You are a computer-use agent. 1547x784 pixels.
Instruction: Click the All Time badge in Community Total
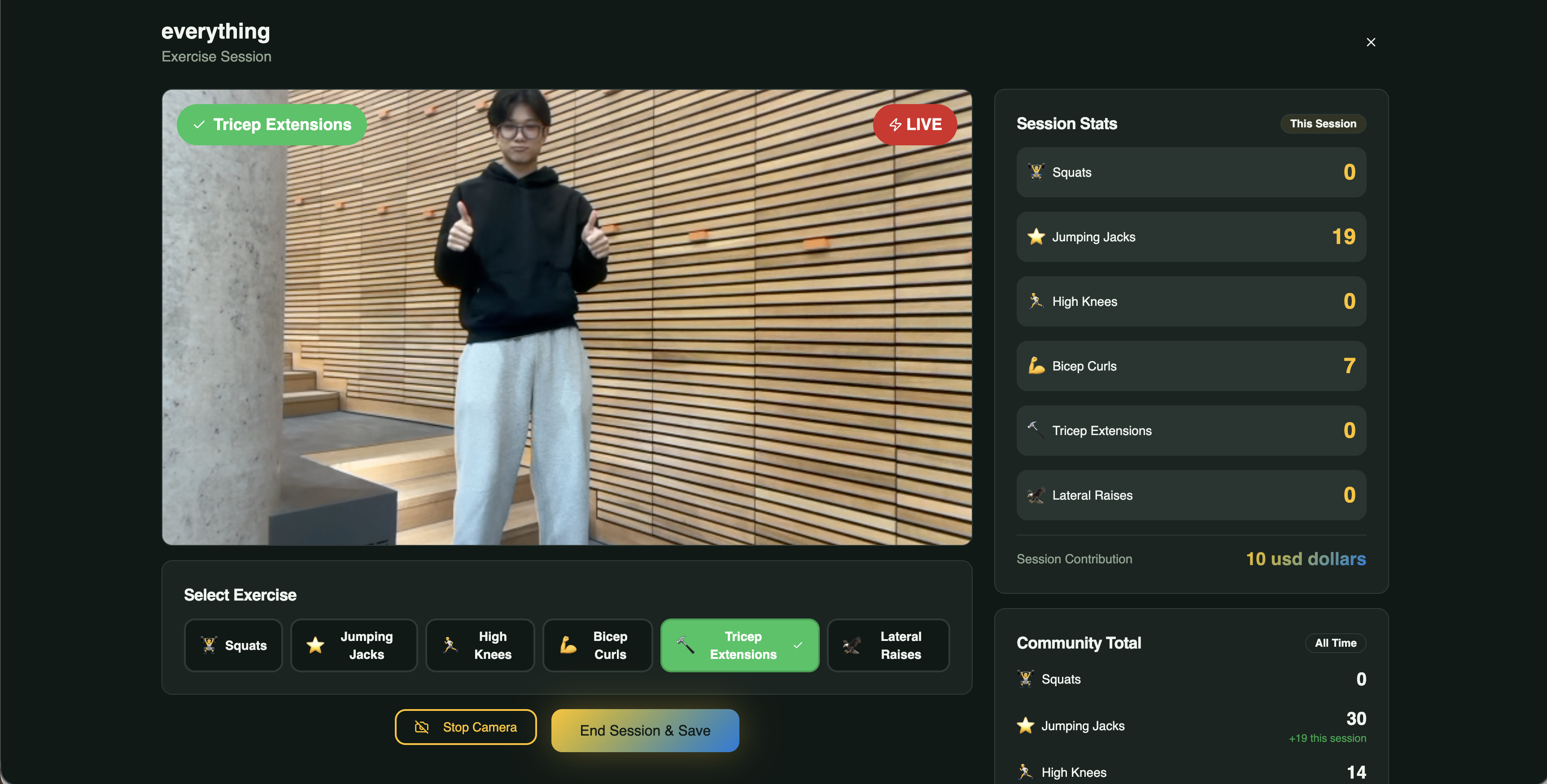pos(1335,643)
